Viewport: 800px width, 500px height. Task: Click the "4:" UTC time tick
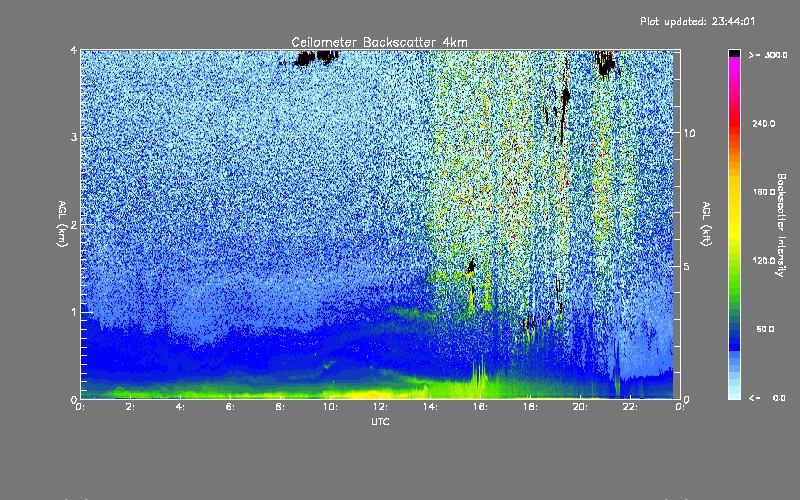(180, 407)
